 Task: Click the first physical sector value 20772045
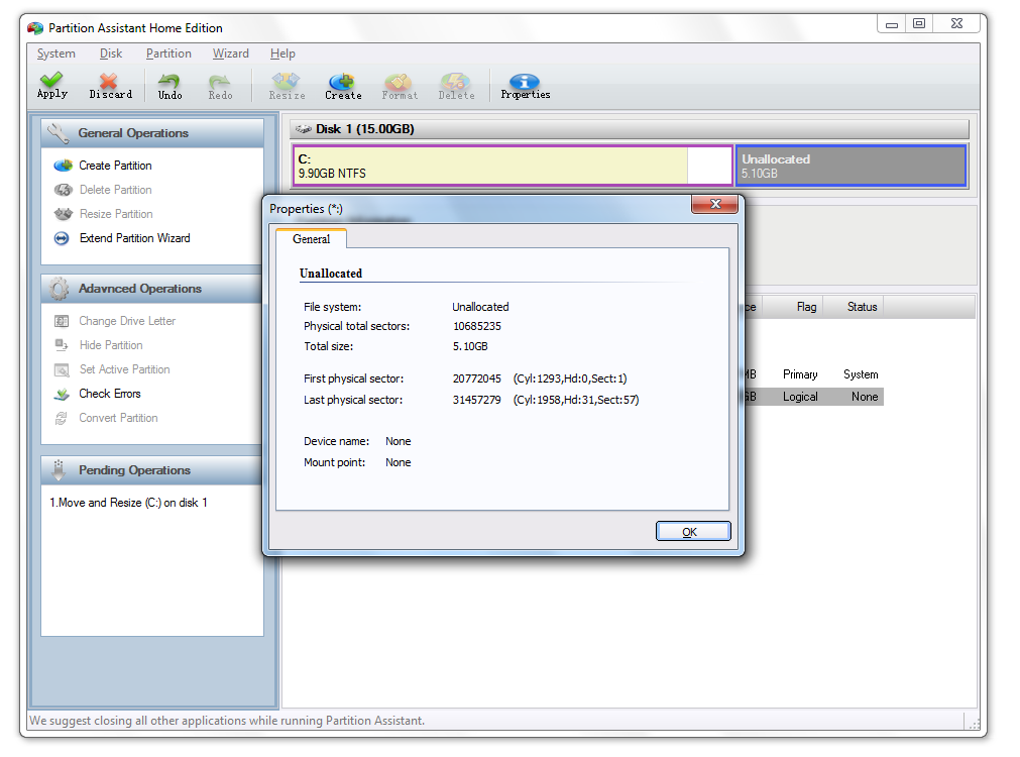tap(477, 378)
